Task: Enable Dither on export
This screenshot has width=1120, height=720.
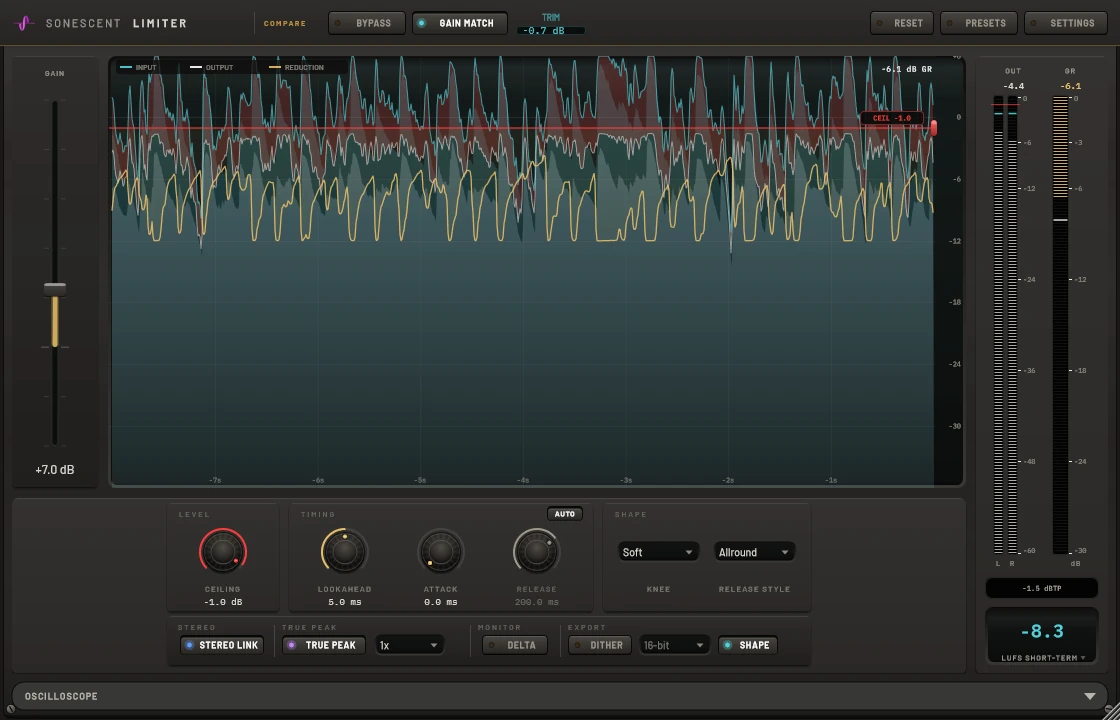Action: pos(599,645)
